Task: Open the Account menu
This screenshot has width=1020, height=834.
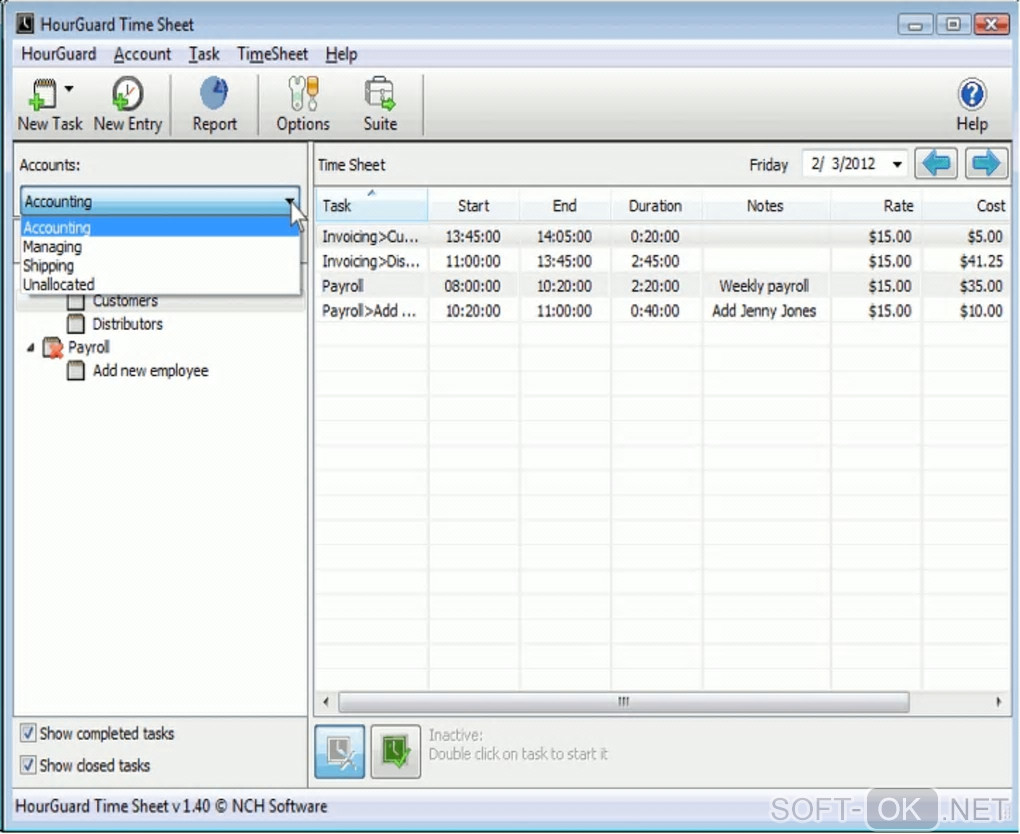Action: point(142,54)
